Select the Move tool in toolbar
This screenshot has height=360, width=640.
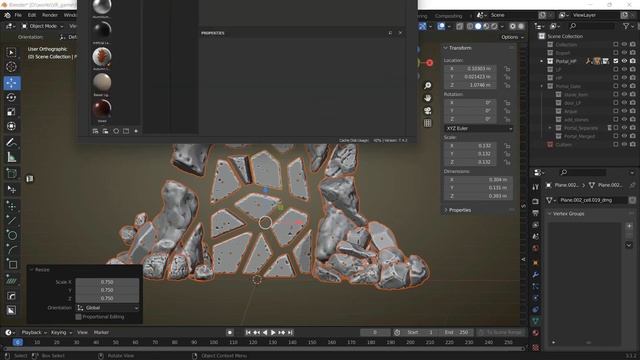(x=11, y=83)
